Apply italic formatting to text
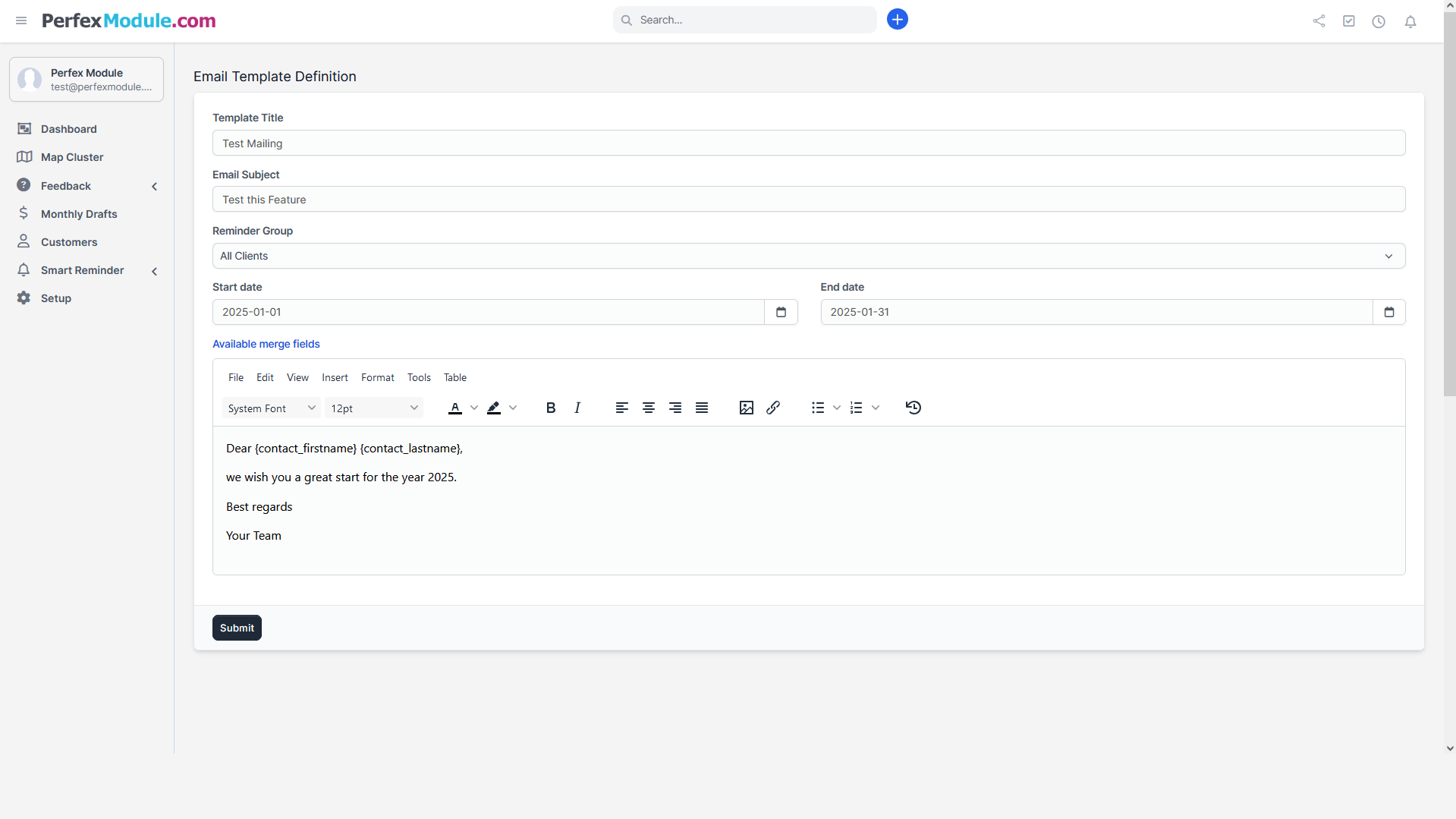This screenshot has height=819, width=1456. (x=577, y=408)
